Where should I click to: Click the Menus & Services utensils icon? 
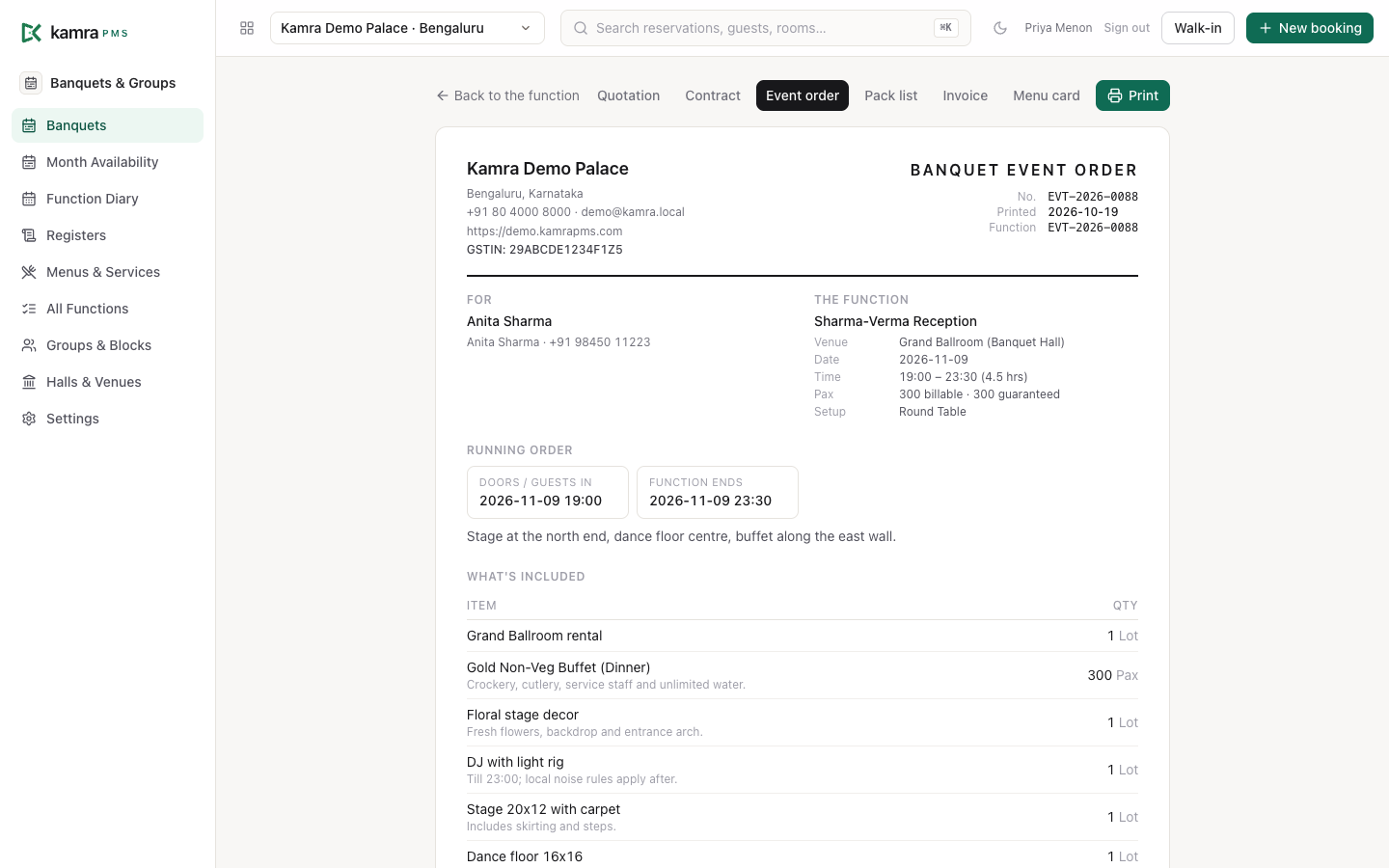[x=29, y=272]
